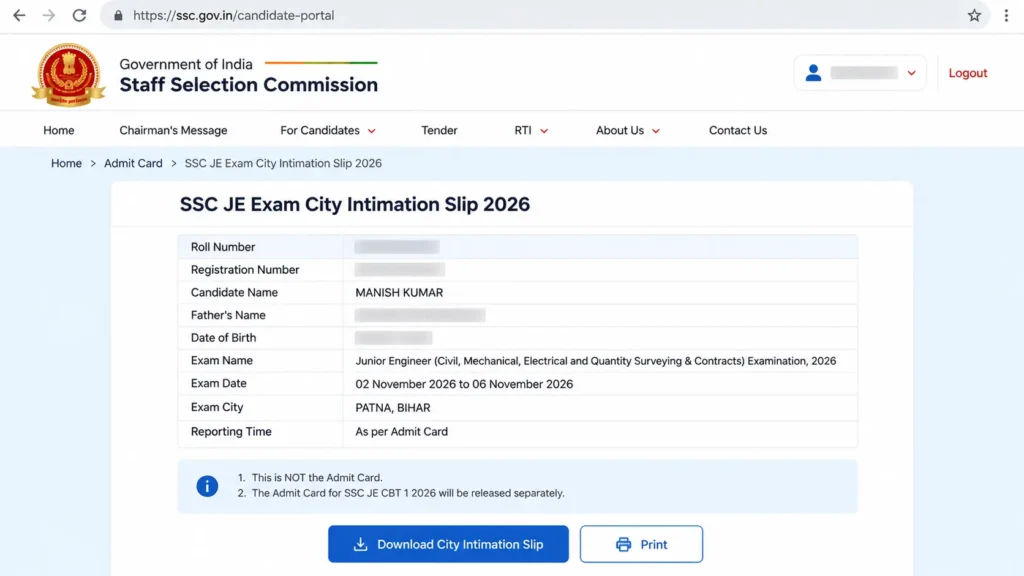Viewport: 1024px width, 576px height.
Task: Click the Staff Selection Commission emblem logo
Action: coord(69,74)
